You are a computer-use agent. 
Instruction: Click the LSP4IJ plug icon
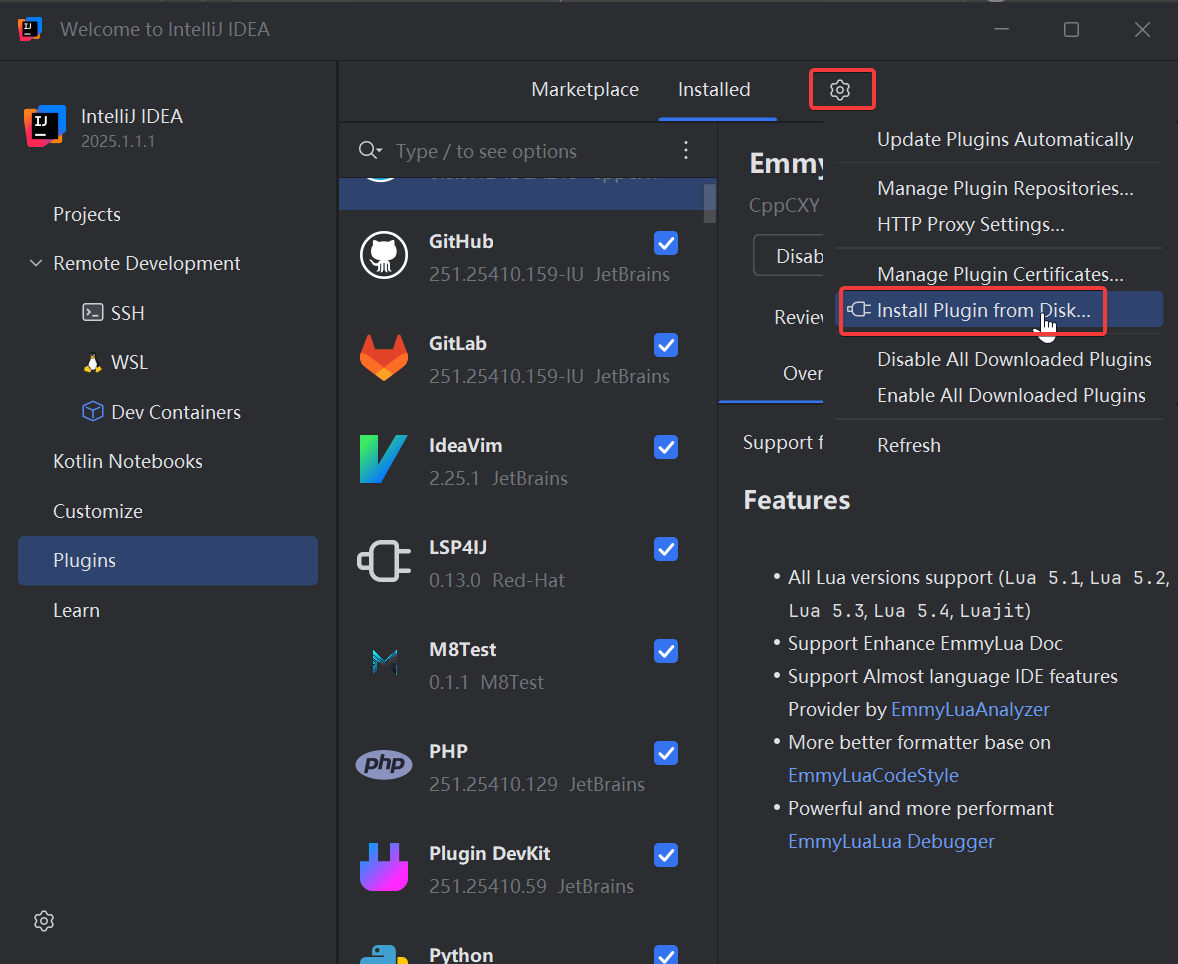point(384,562)
